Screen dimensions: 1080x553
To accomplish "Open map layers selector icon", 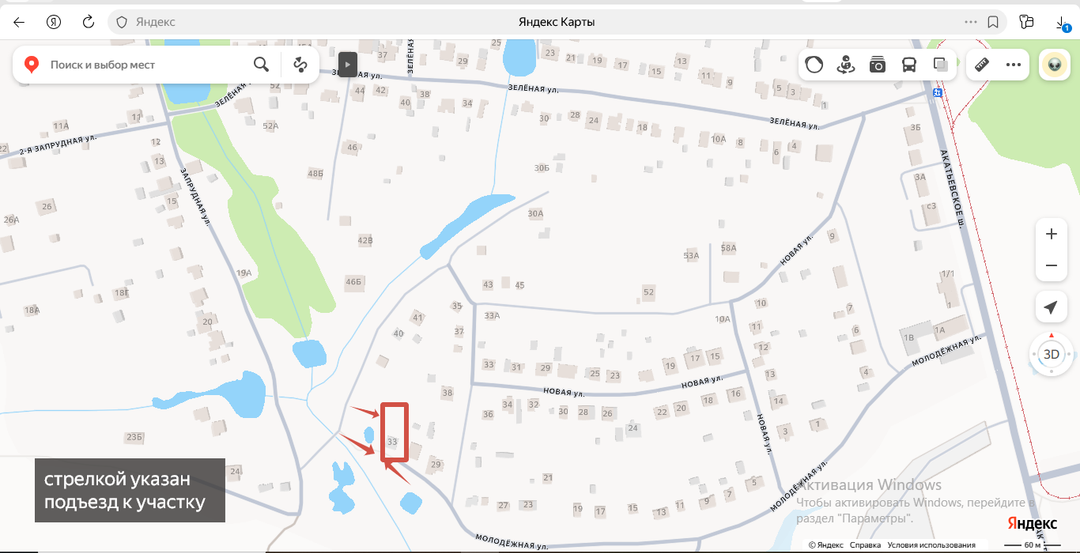I will (x=940, y=65).
